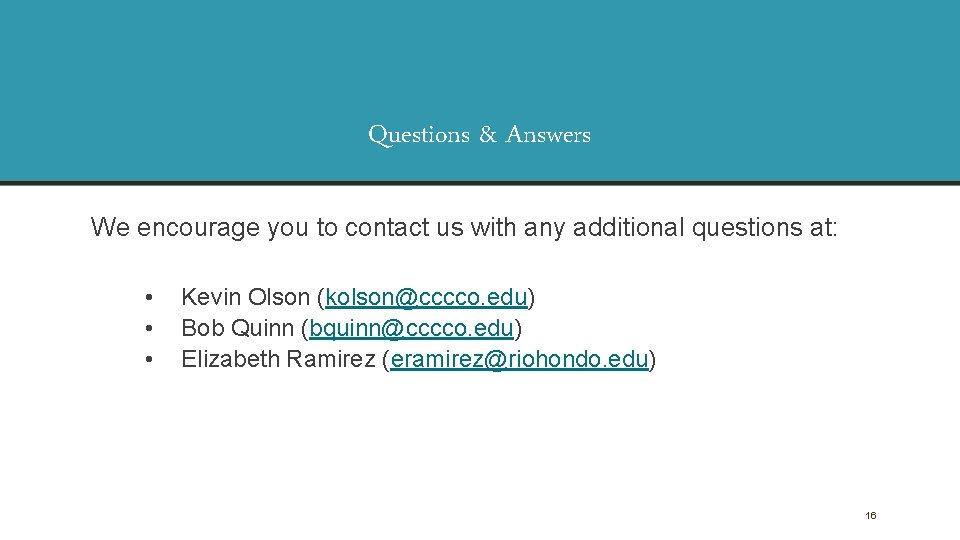Follow the eramirez@riohondo.edu email link
Viewport: 960px width, 540px height.
(x=519, y=359)
